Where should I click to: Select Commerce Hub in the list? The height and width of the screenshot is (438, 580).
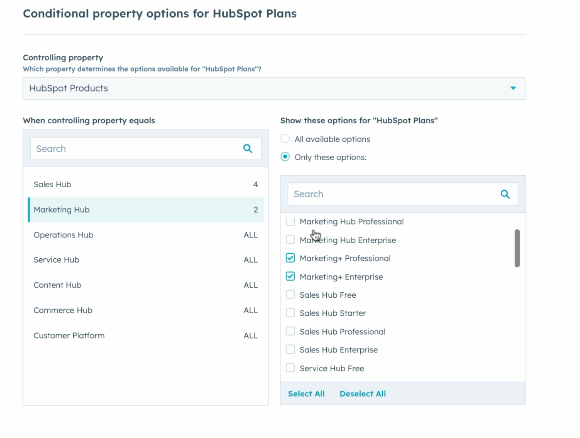(146, 310)
